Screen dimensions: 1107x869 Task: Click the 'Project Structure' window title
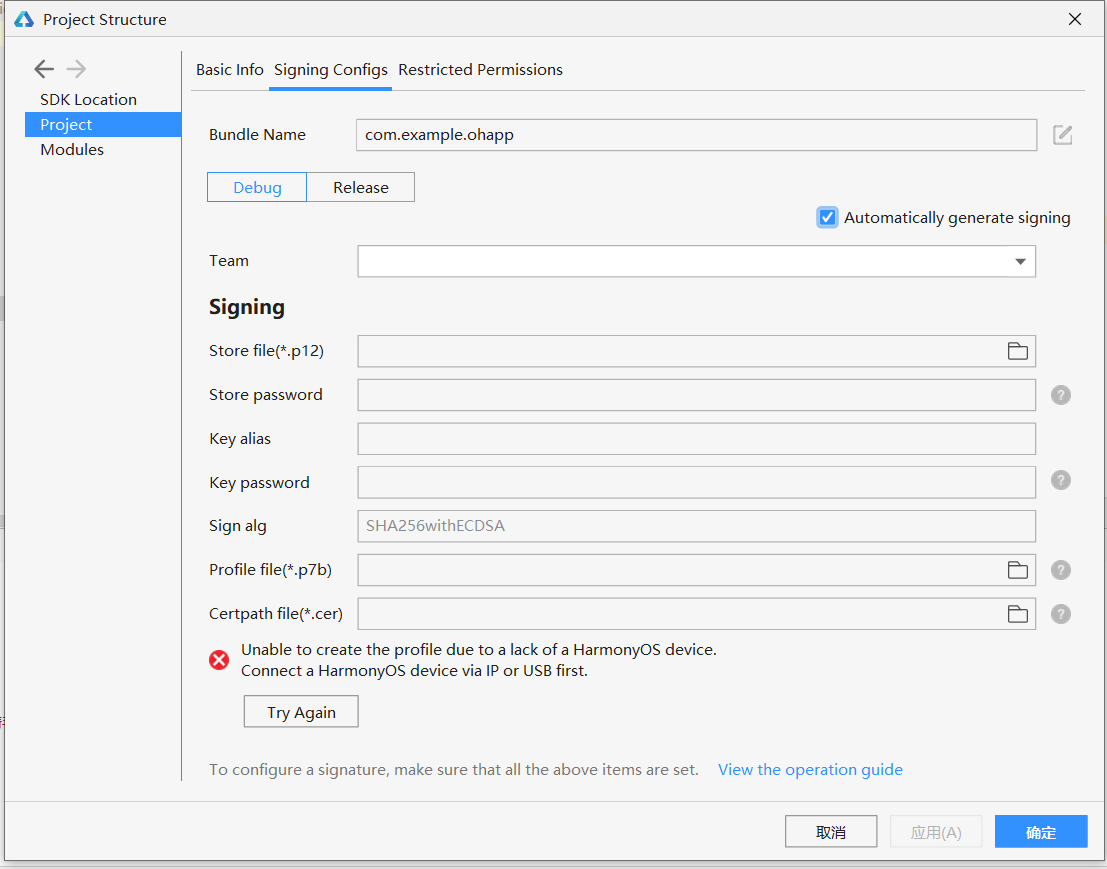pyautogui.click(x=104, y=20)
